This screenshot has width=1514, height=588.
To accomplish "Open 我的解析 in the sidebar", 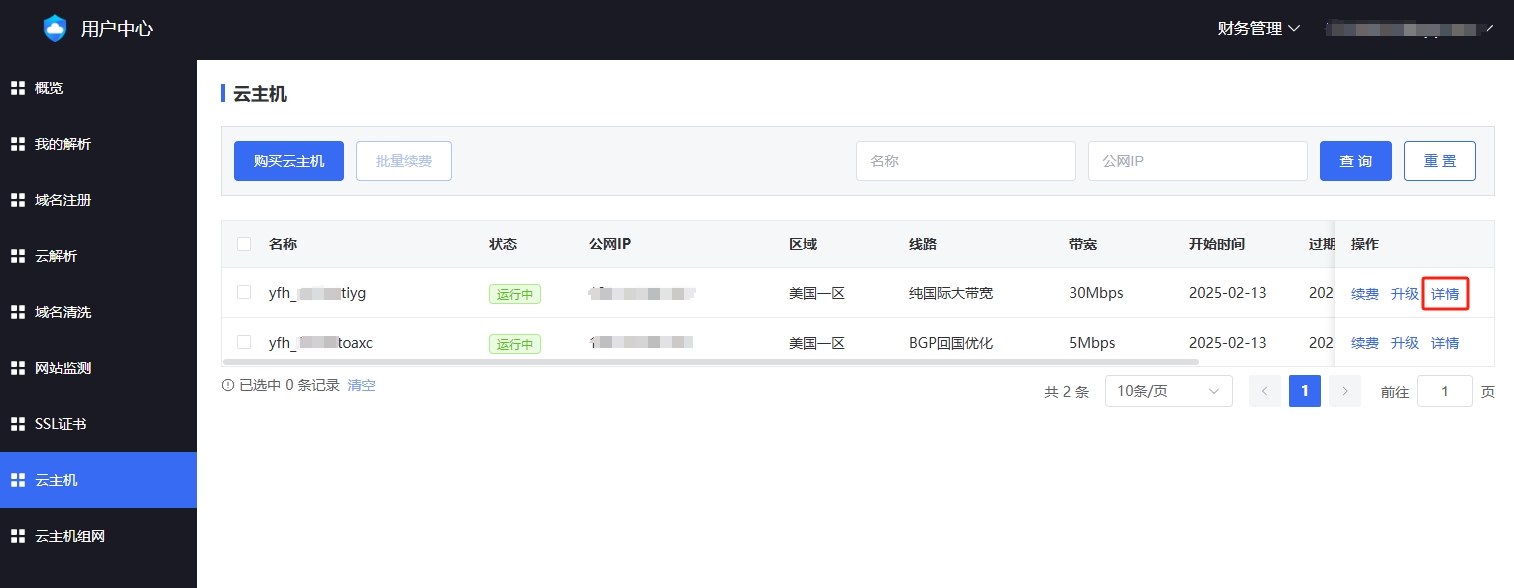I will 98,144.
